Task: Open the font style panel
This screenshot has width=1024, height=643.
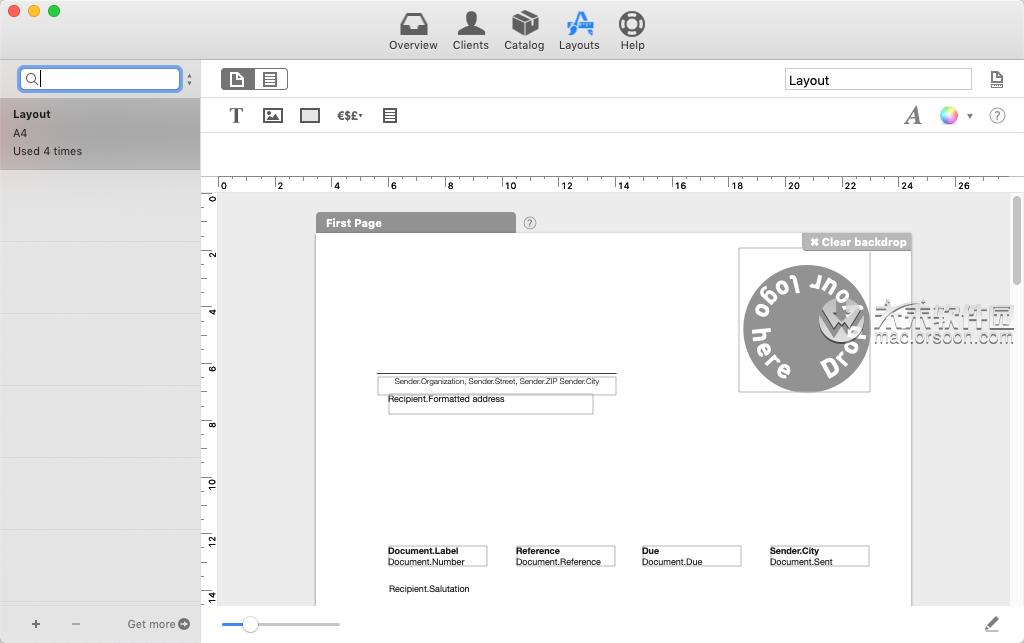Action: coord(912,116)
